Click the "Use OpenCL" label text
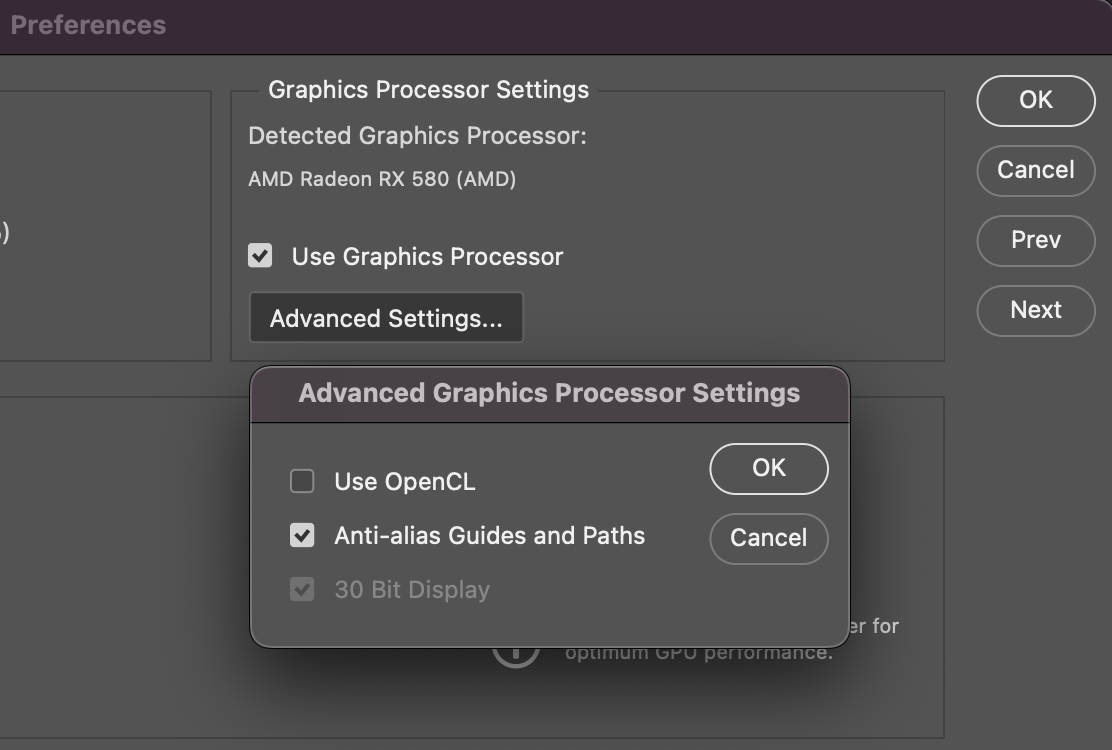 [x=405, y=482]
